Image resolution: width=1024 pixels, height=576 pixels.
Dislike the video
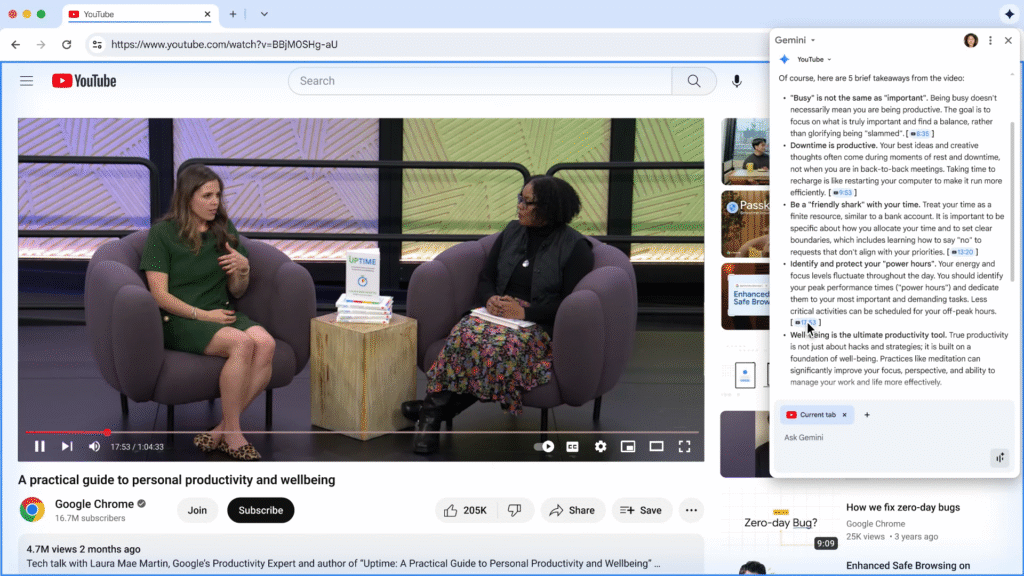coord(514,510)
